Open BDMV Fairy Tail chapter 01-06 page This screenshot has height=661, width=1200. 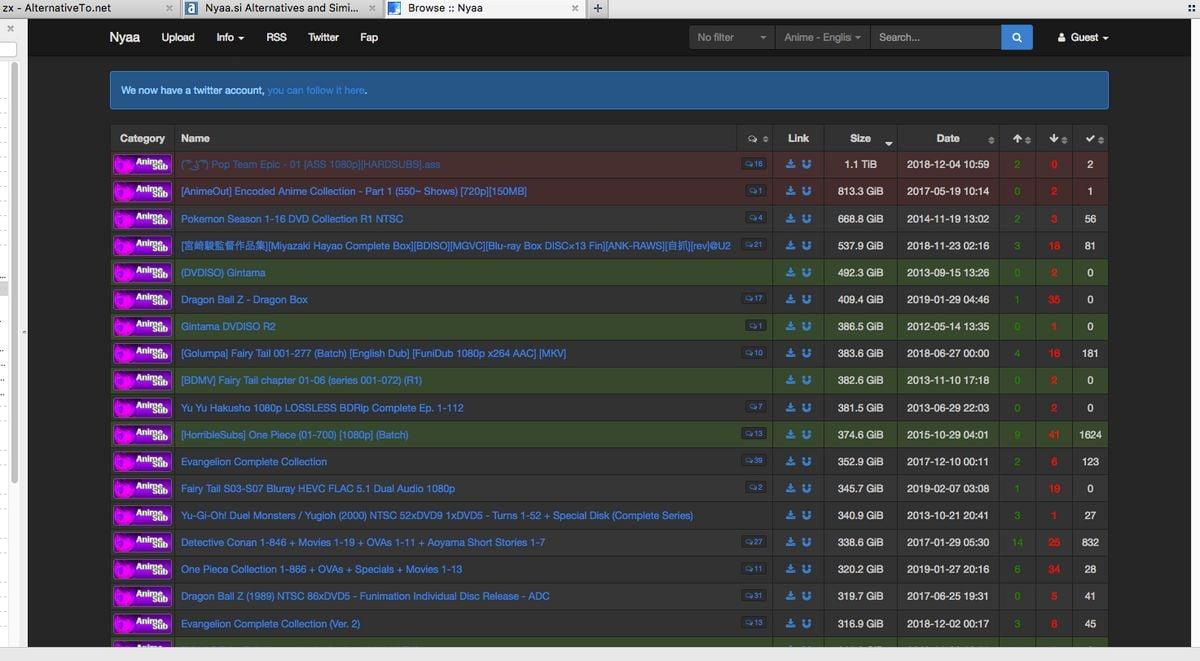click(x=301, y=380)
